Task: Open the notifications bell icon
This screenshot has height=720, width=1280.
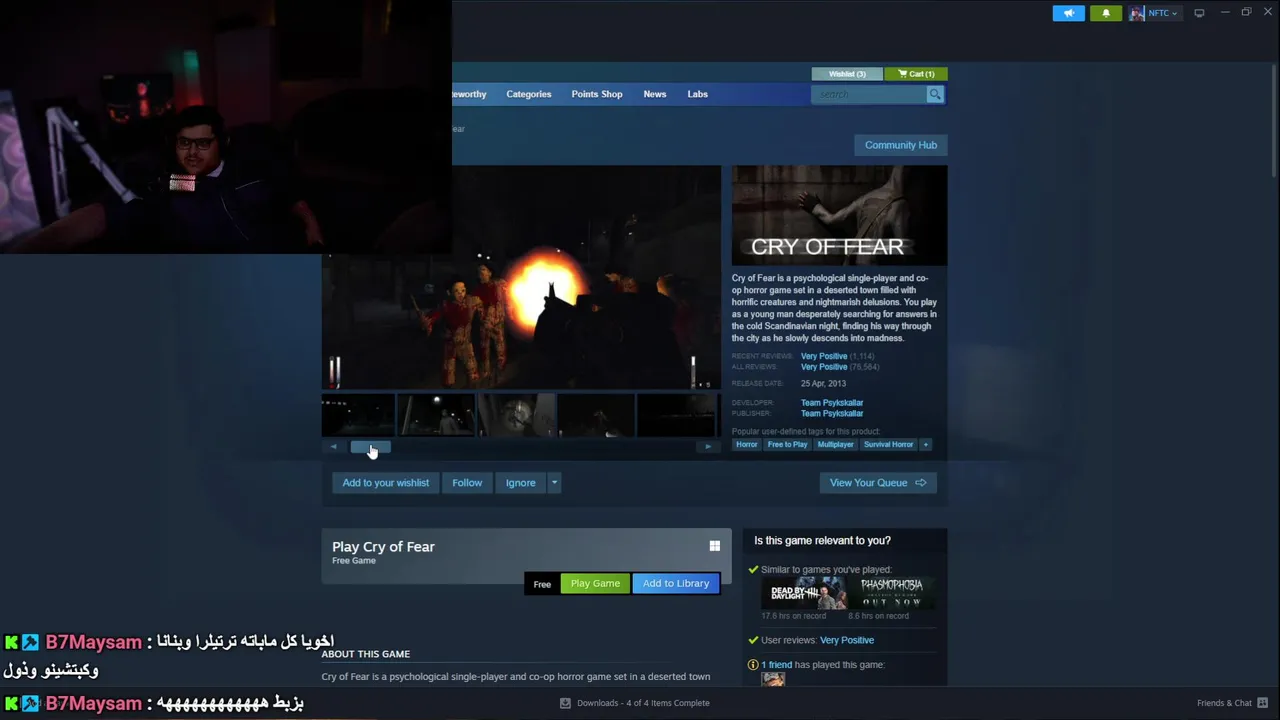Action: click(1105, 13)
